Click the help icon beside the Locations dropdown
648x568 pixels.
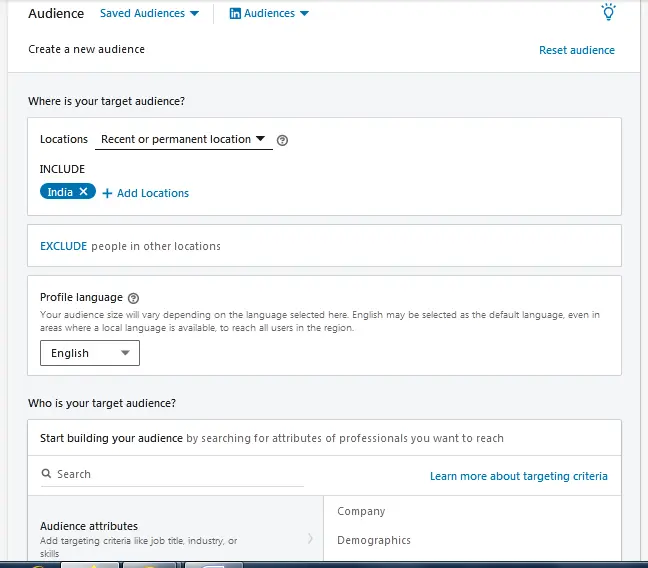pos(282,140)
